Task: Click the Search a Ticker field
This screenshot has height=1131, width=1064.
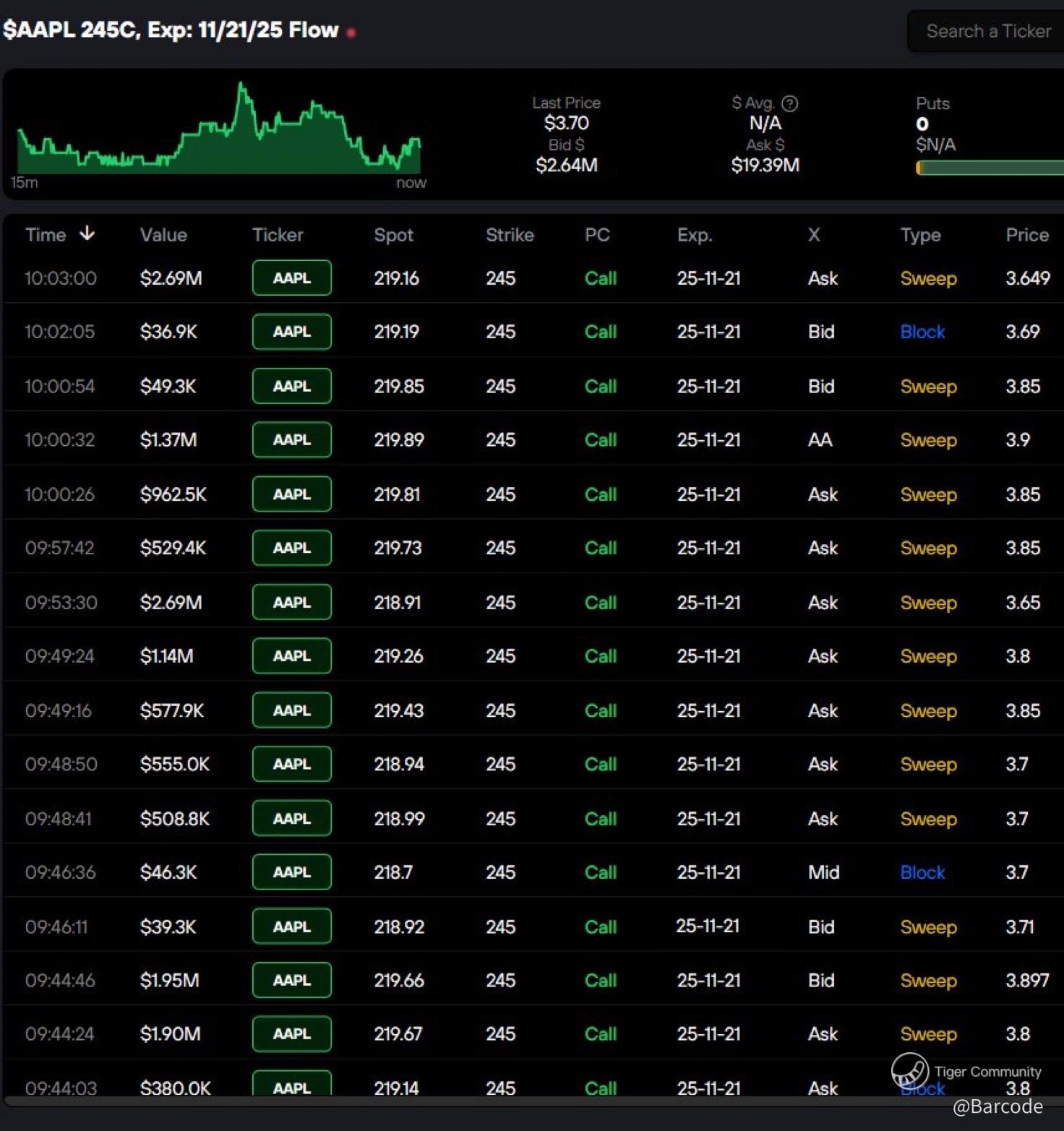Action: click(987, 31)
